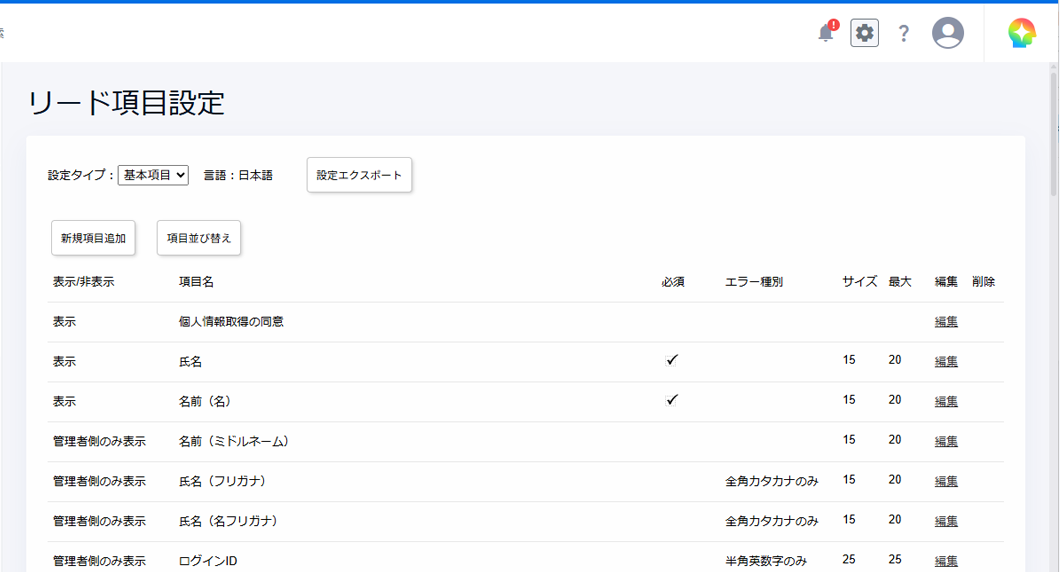Click 編集 link for 名前（名）row
This screenshot has height=572, width=1060.
click(x=946, y=402)
